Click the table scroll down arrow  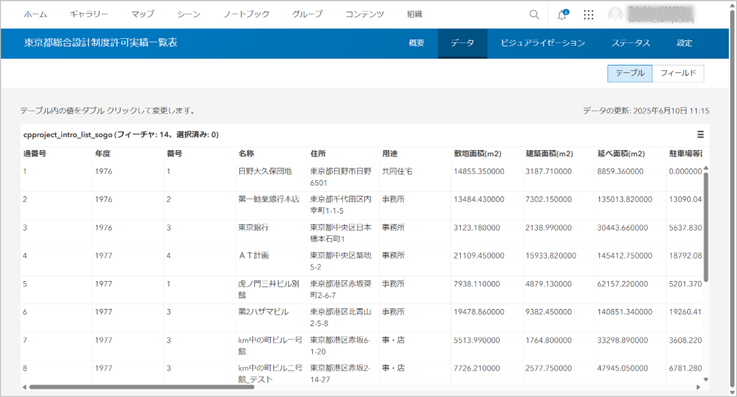706,379
